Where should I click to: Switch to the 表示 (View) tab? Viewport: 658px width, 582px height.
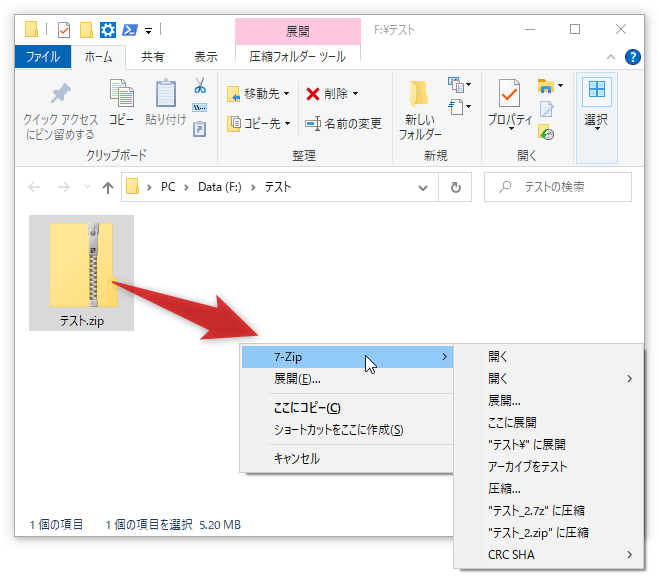(206, 57)
